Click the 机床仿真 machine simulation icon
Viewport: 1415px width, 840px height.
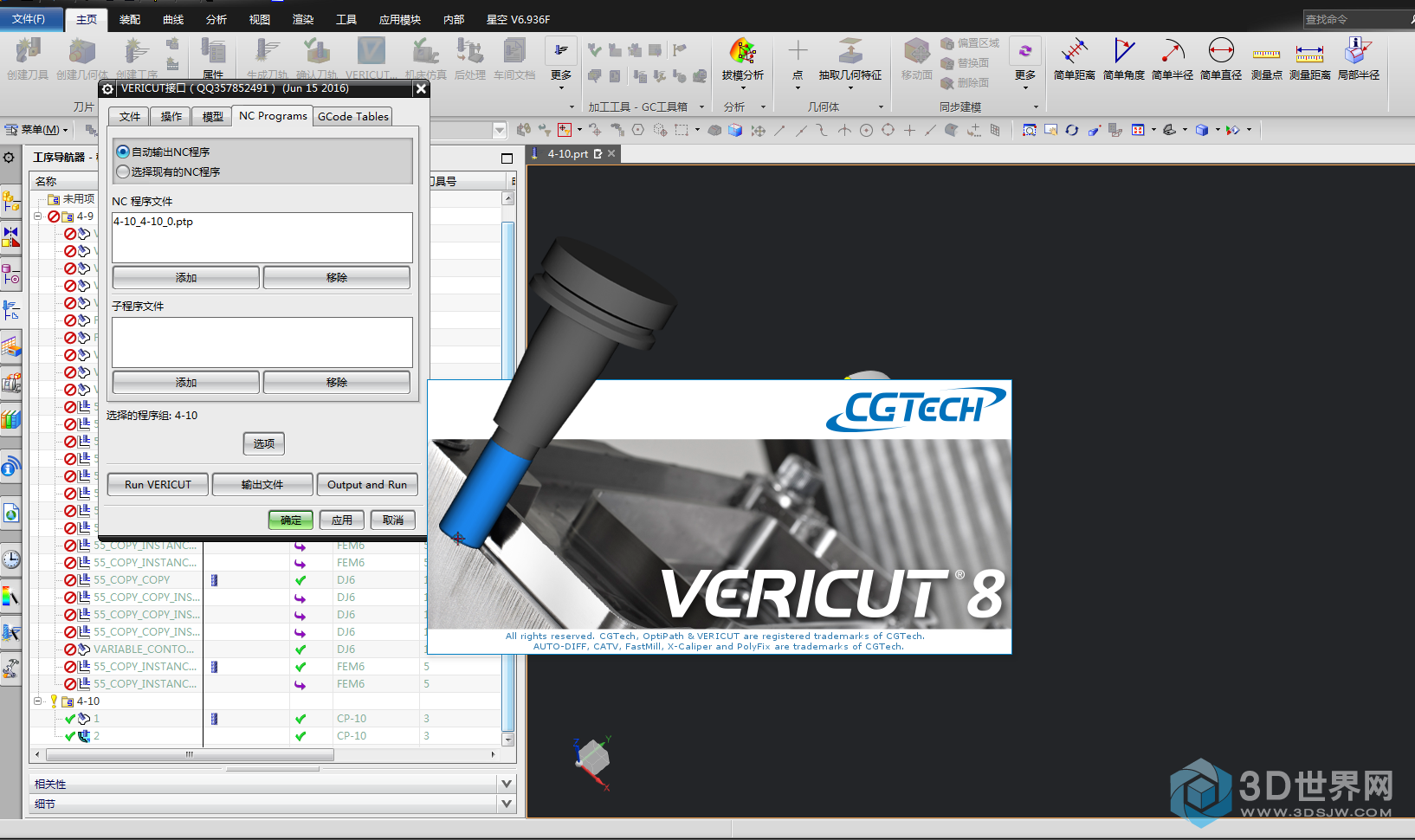[x=425, y=58]
